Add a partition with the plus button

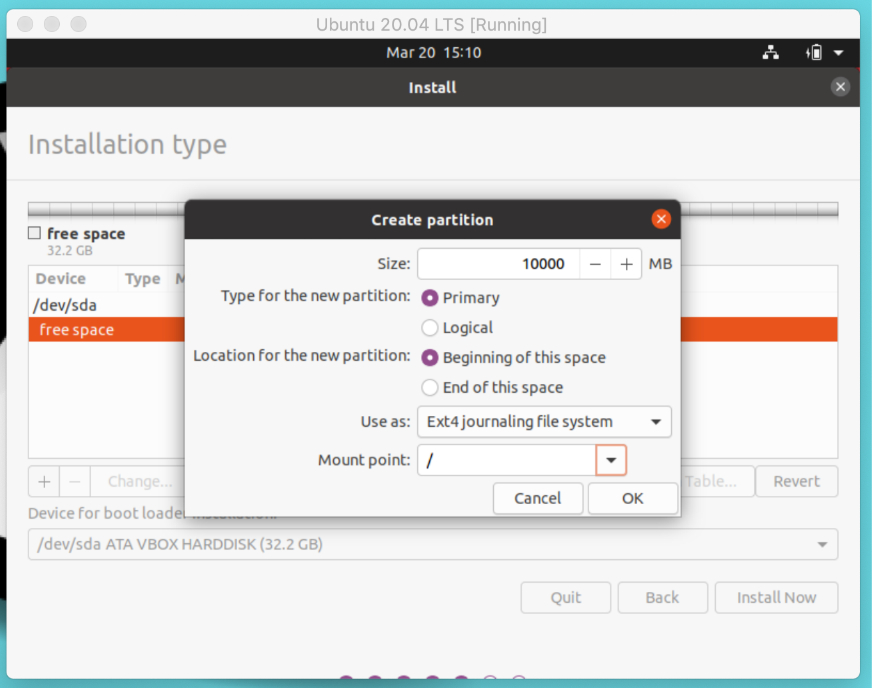(44, 481)
